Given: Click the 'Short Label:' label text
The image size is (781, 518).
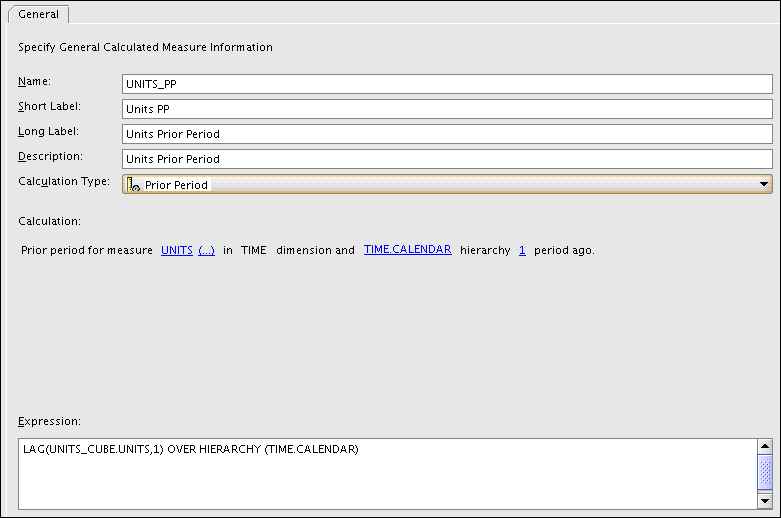Looking at the screenshot, I should [x=50, y=106].
